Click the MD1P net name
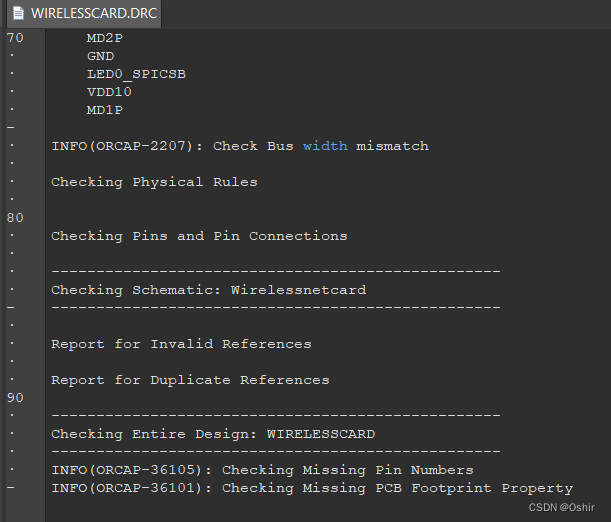The height and width of the screenshot is (522, 611). 105,110
